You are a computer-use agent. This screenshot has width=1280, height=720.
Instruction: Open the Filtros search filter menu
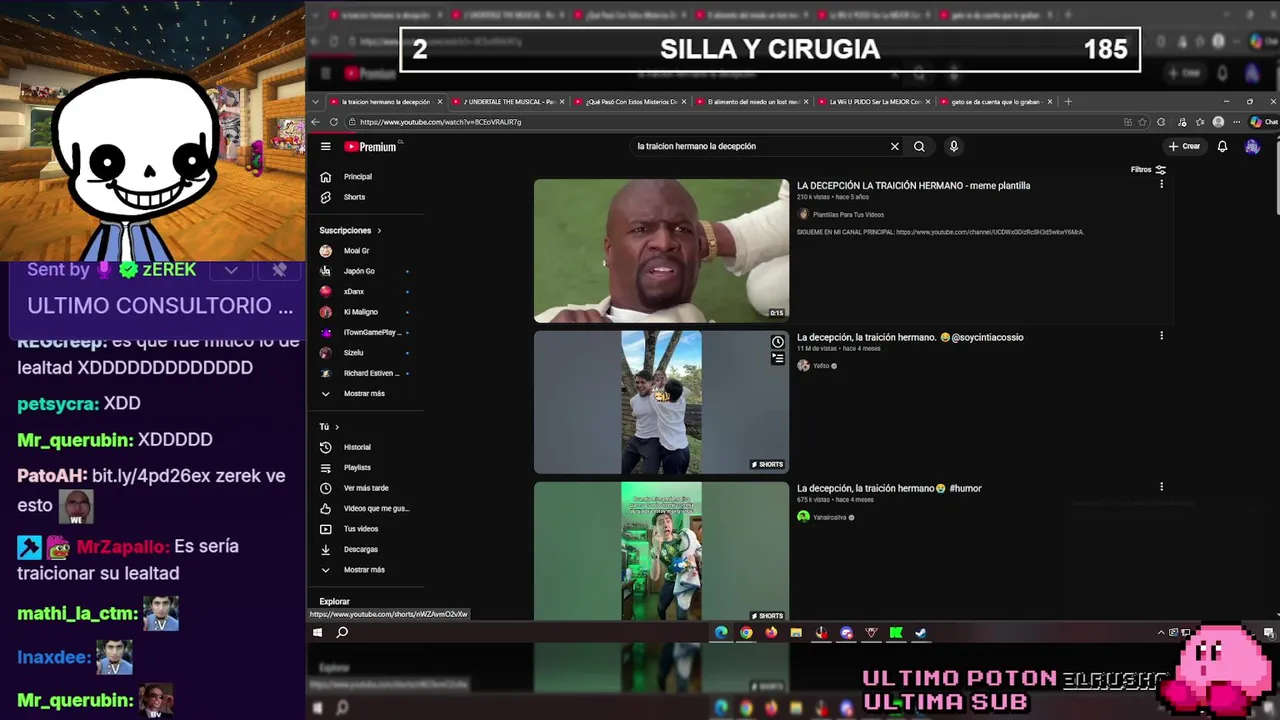click(1148, 170)
